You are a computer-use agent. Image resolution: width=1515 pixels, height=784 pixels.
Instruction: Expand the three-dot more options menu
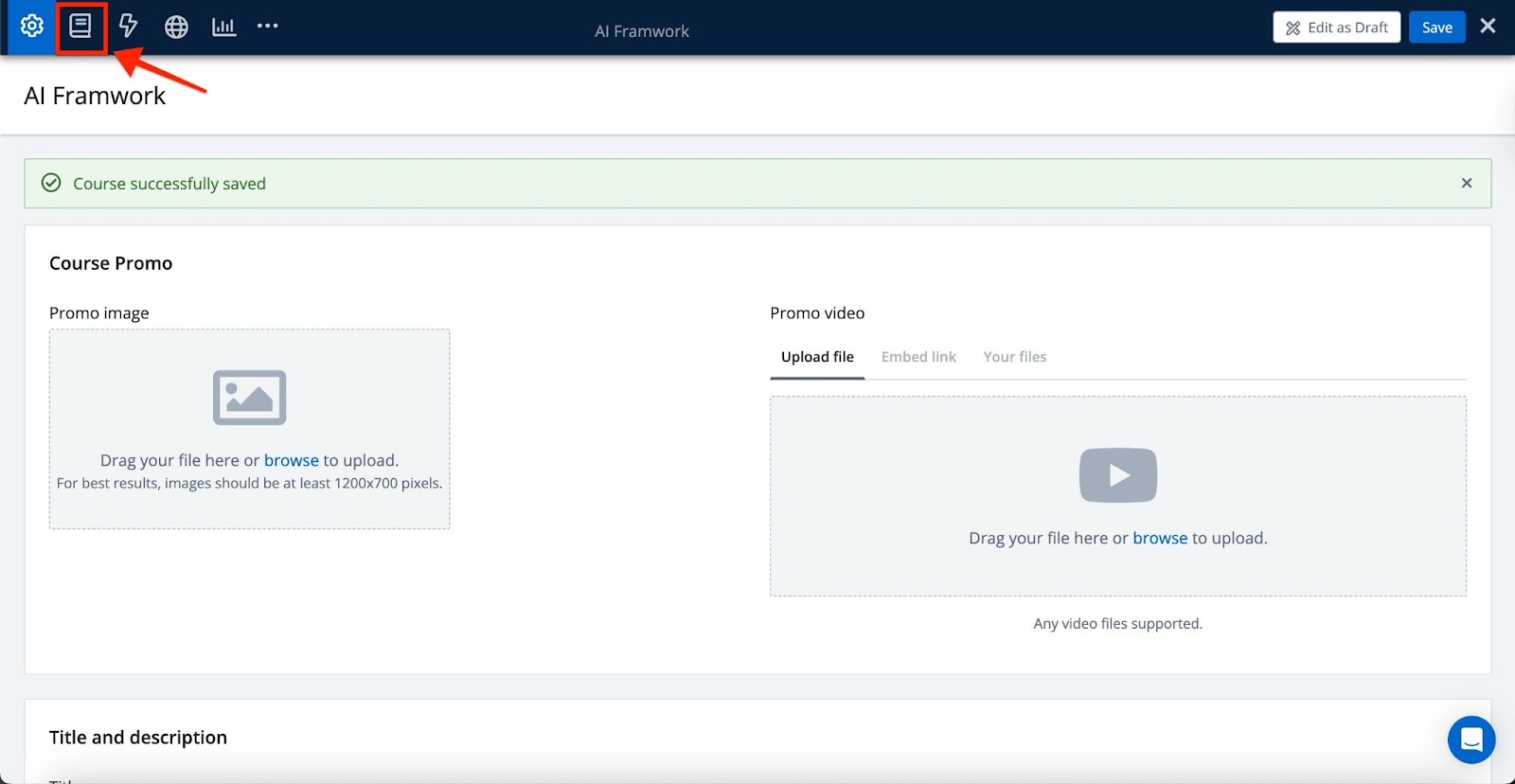(268, 27)
